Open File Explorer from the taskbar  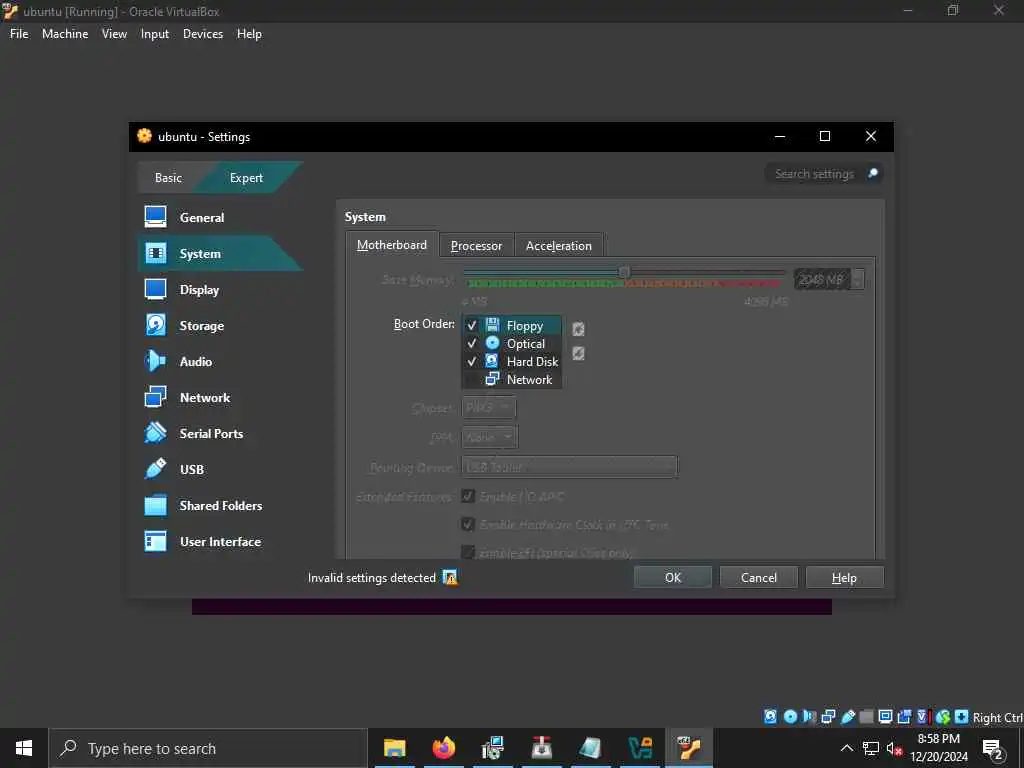pyautogui.click(x=394, y=748)
